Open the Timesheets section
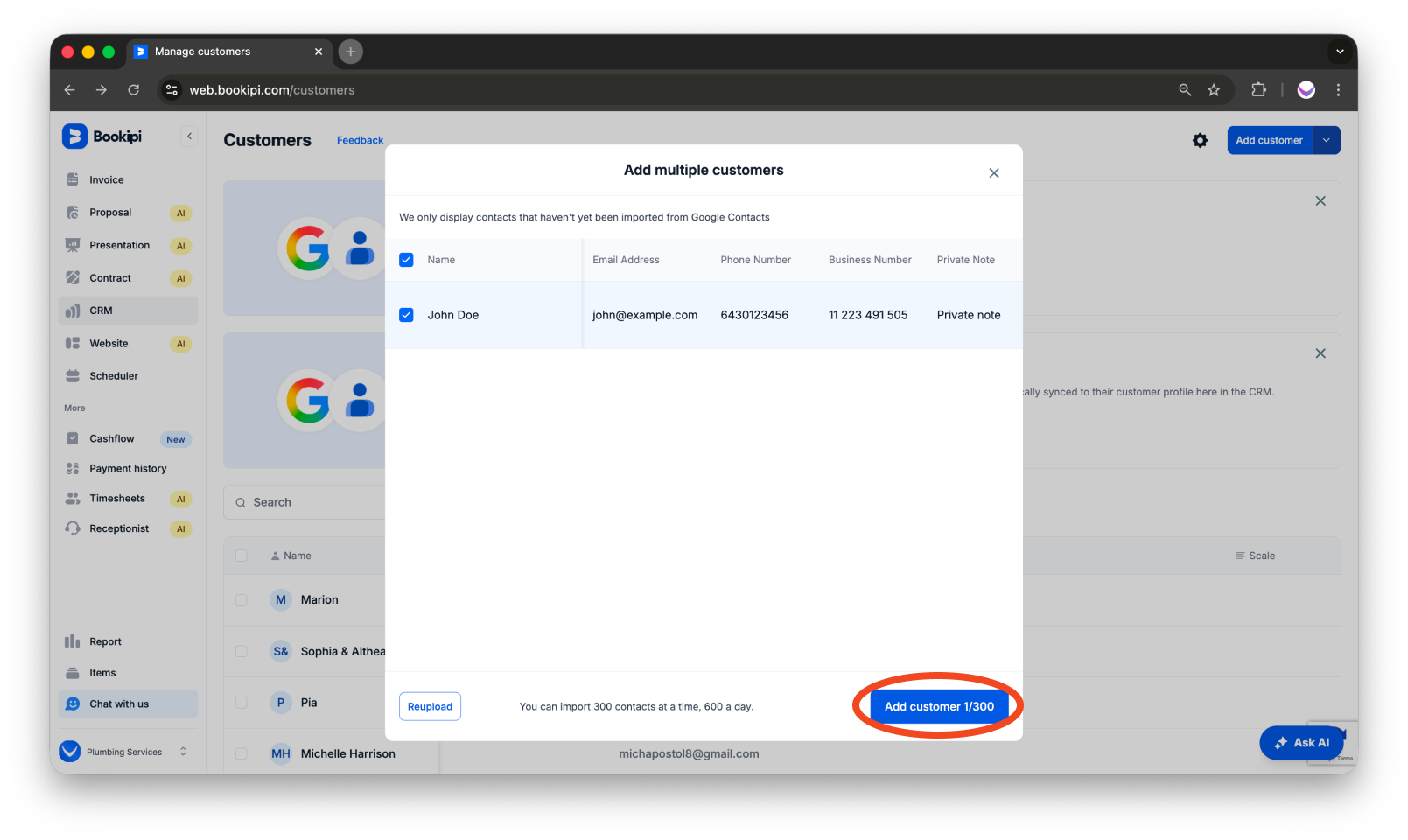This screenshot has height=840, width=1408. pyautogui.click(x=117, y=498)
